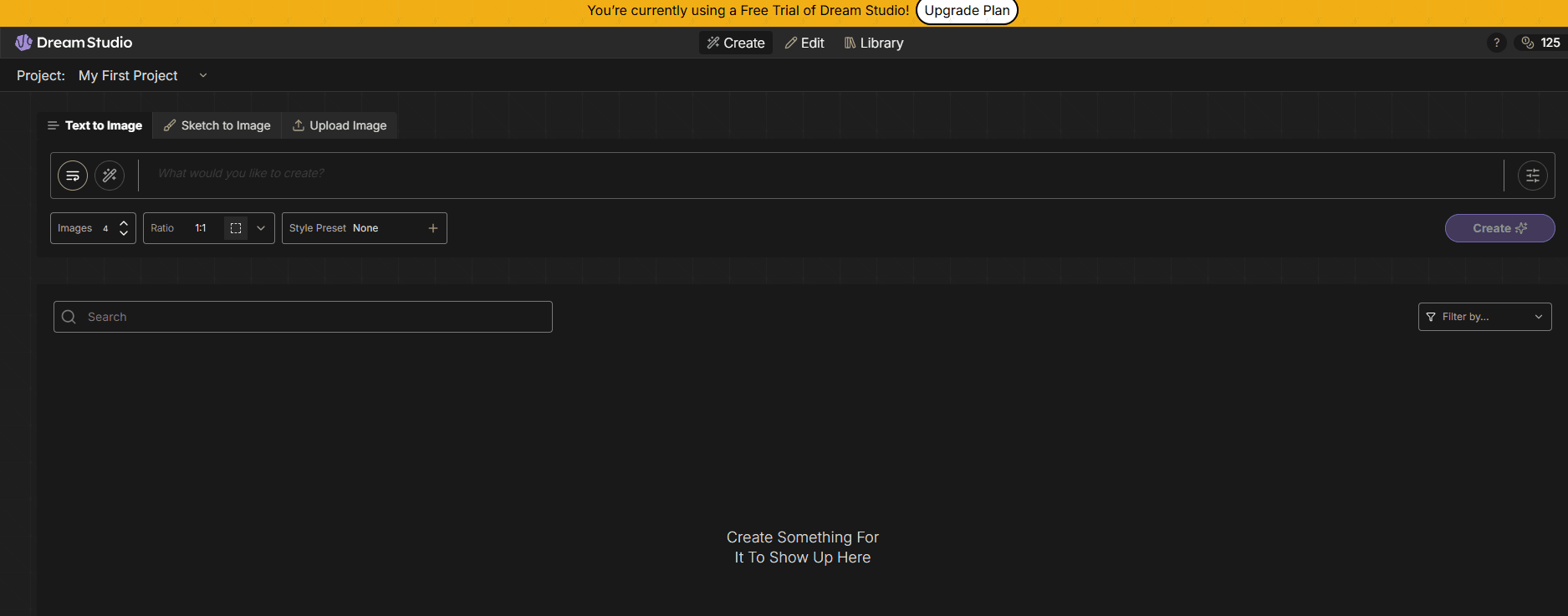Screen dimensions: 1568x616
Task: Open the Library section in top navigation
Action: pyautogui.click(x=874, y=43)
